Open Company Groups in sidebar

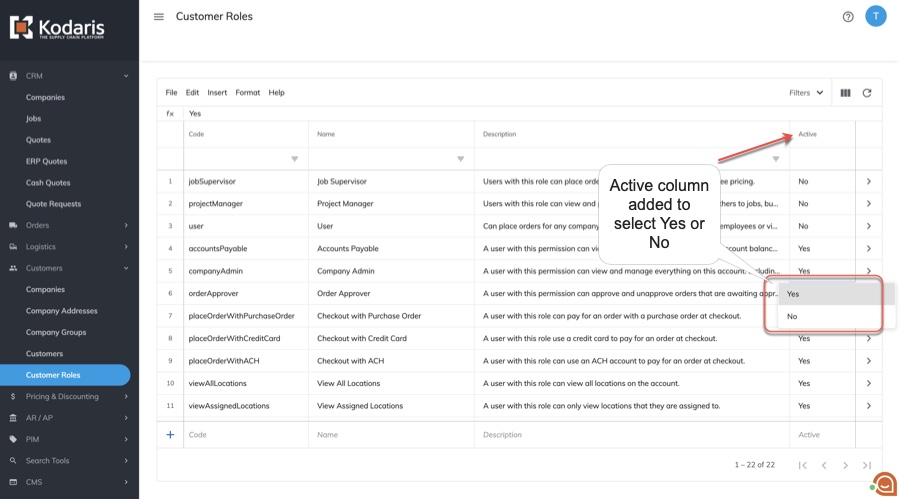[56, 332]
